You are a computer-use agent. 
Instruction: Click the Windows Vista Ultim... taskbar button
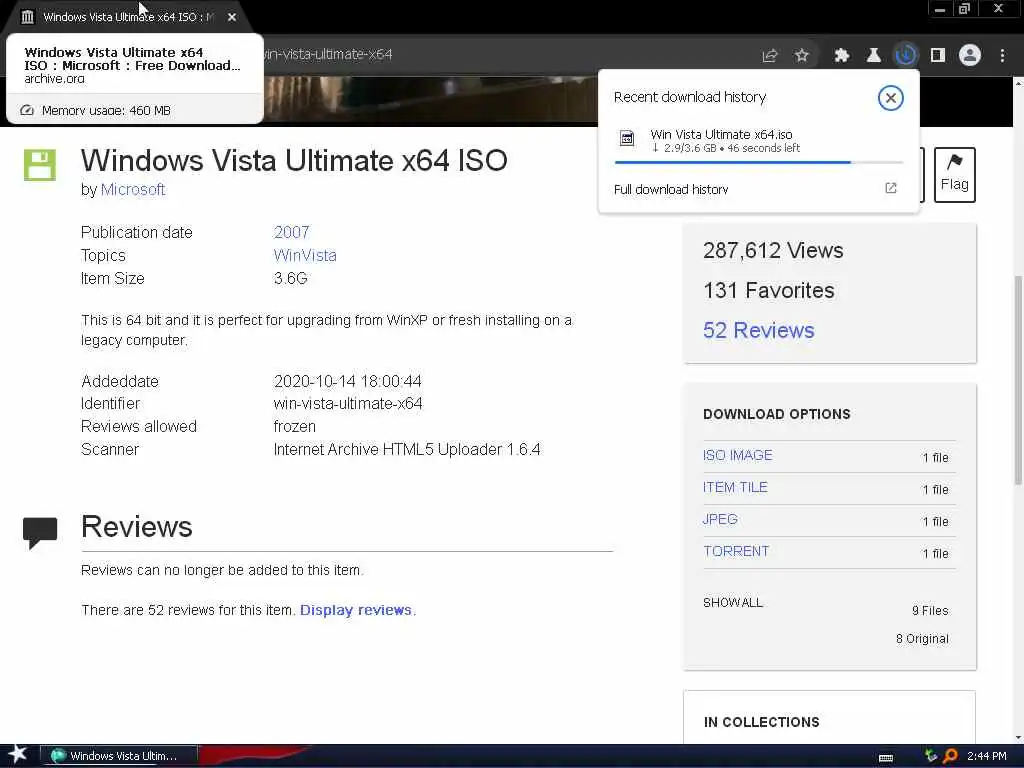tap(119, 756)
